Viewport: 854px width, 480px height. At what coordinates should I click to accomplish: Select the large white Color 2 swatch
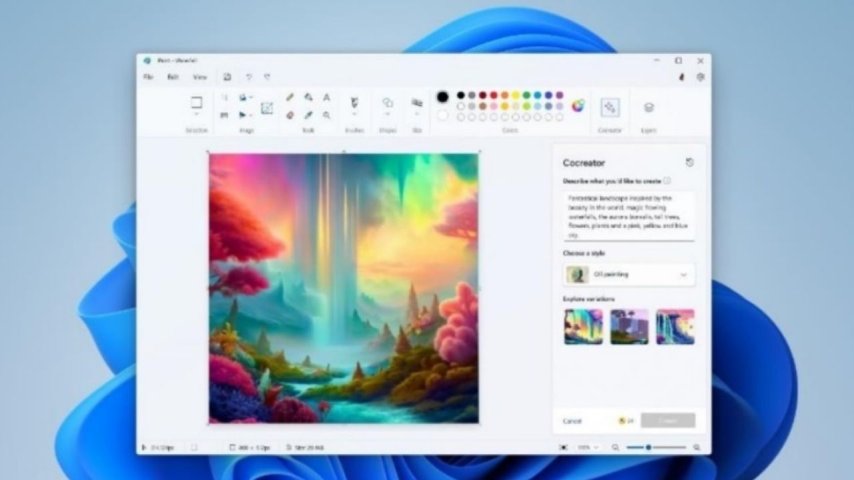click(442, 116)
